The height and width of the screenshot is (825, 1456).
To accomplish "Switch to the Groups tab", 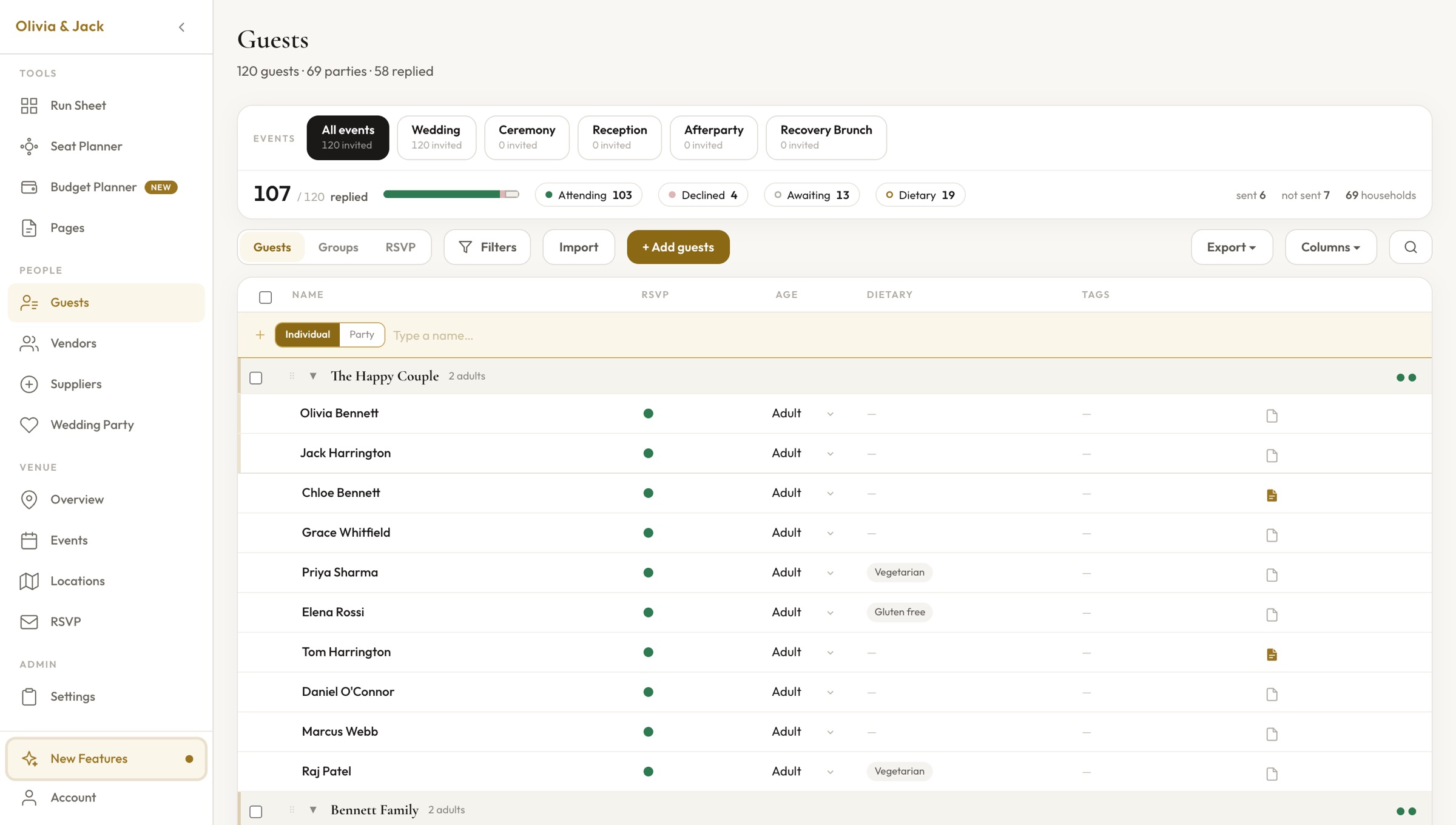I will [338, 247].
